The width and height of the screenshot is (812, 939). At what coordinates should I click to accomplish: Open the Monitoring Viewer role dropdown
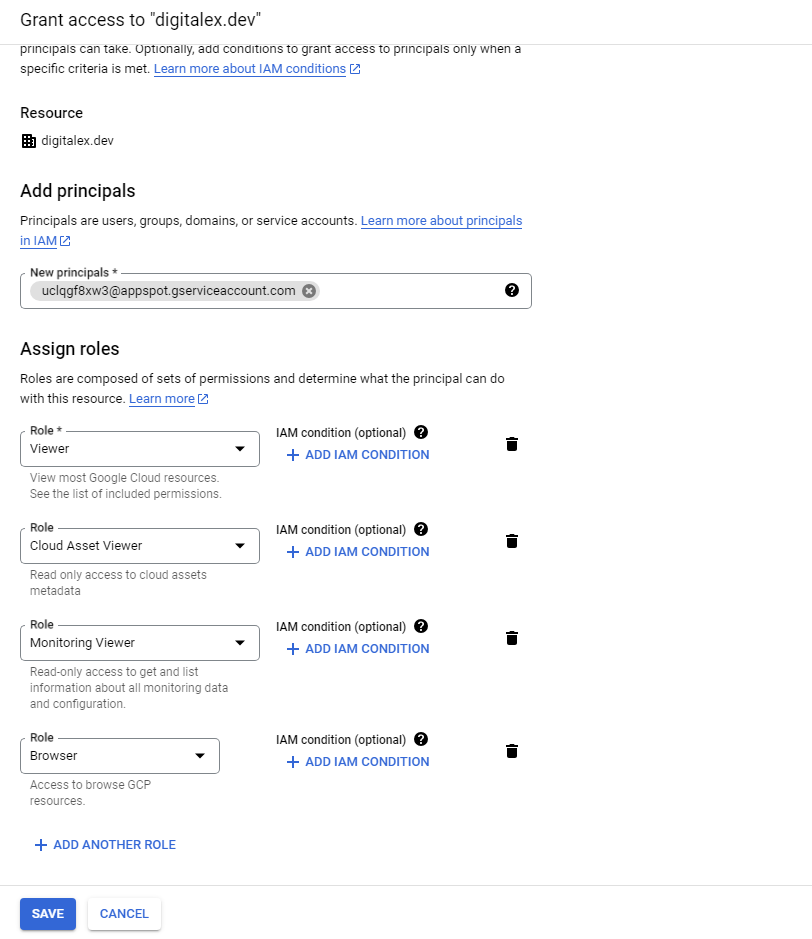click(240, 643)
